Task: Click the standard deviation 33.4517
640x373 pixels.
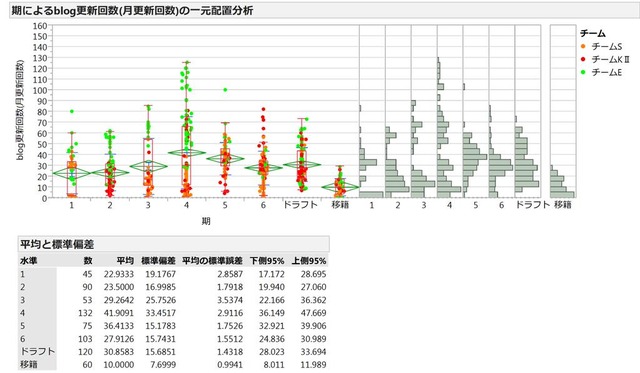Action: [161, 313]
